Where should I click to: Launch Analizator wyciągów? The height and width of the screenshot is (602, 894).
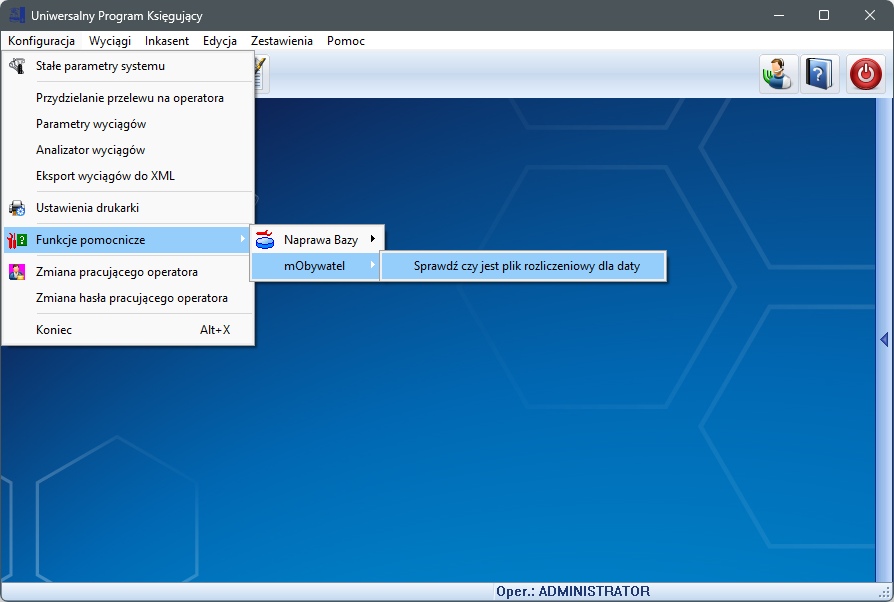[90, 150]
